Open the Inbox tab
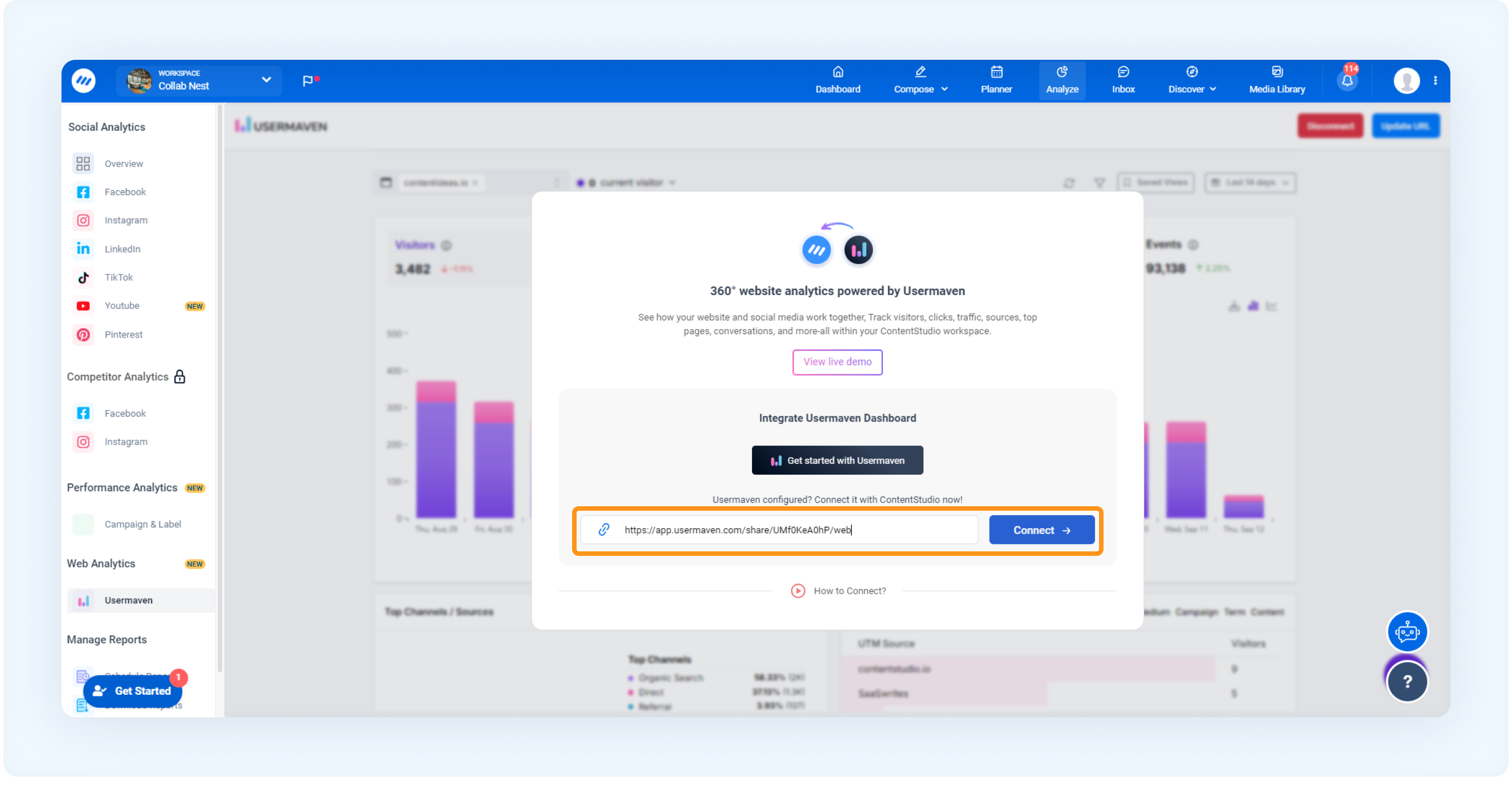 [x=1123, y=81]
